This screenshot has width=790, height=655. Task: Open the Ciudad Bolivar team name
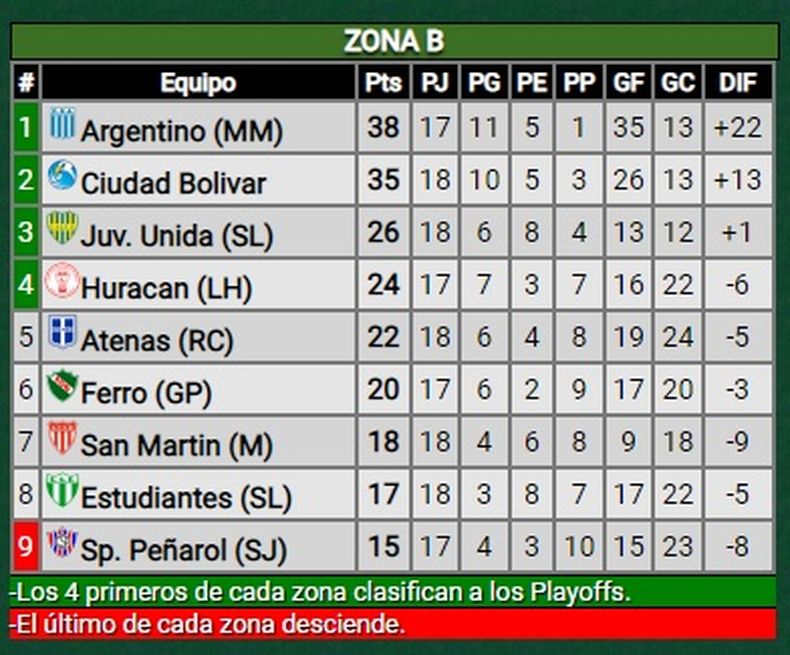173,184
